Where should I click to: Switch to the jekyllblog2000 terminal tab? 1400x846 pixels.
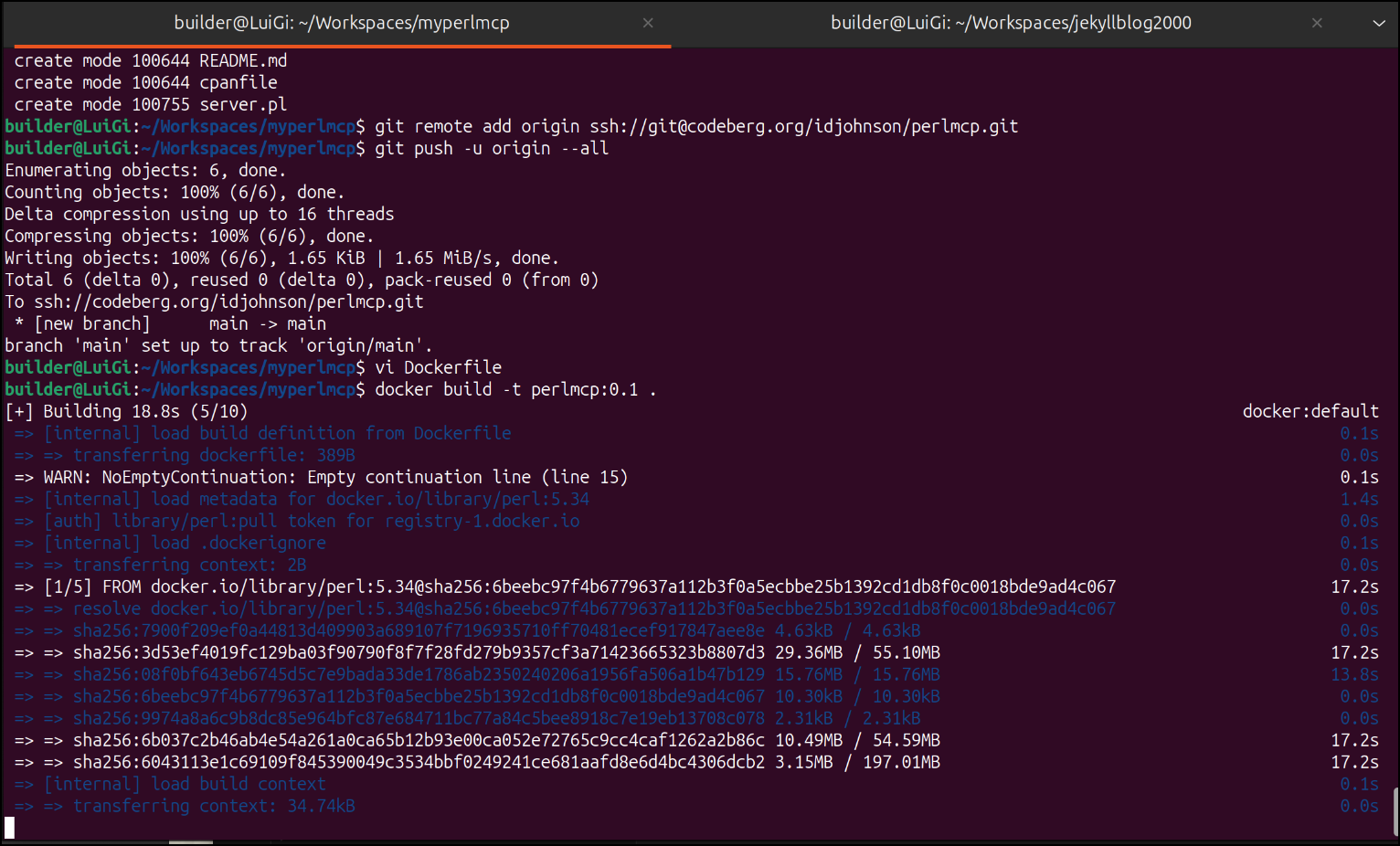click(1010, 23)
